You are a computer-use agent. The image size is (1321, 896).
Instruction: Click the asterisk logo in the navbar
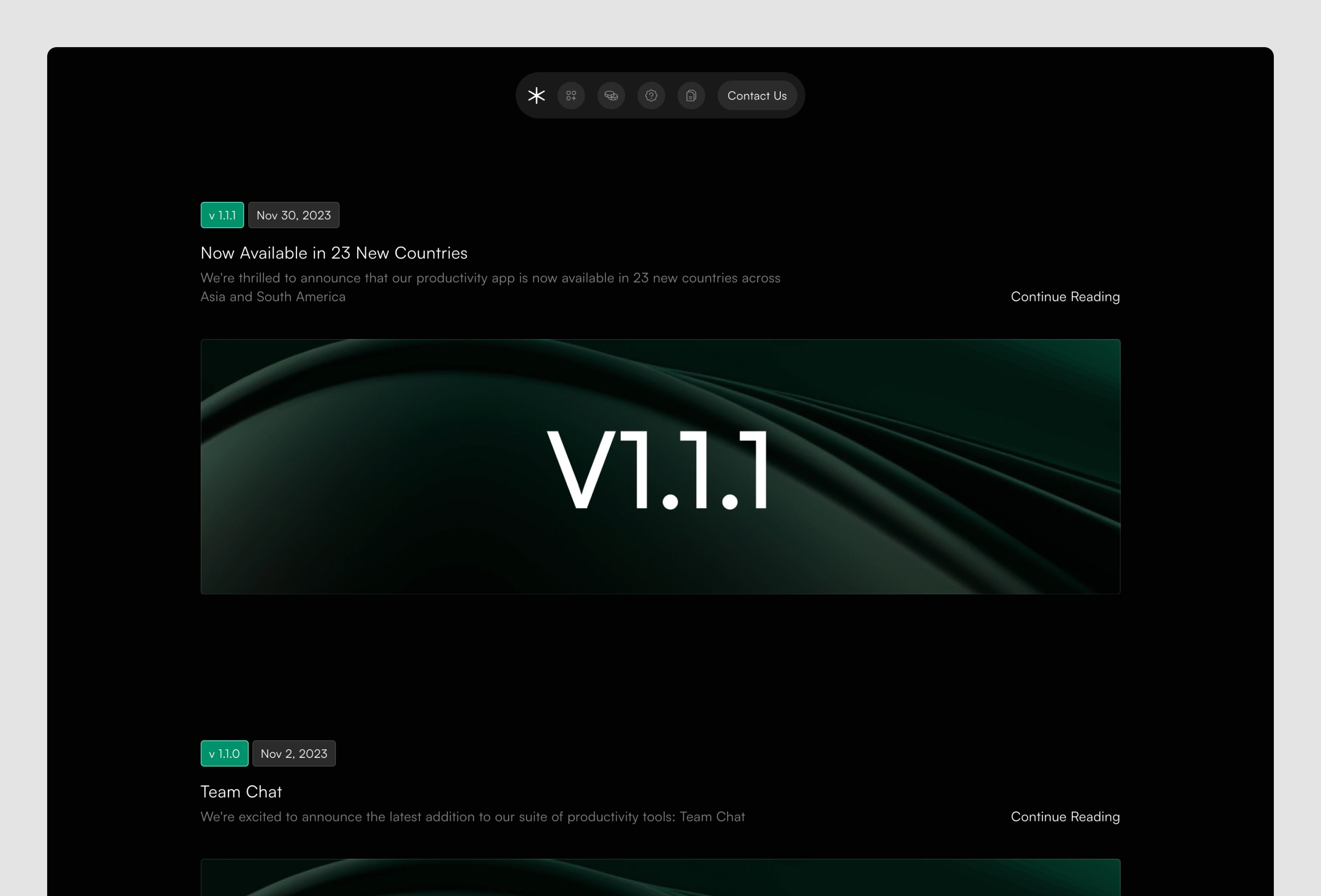click(536, 95)
